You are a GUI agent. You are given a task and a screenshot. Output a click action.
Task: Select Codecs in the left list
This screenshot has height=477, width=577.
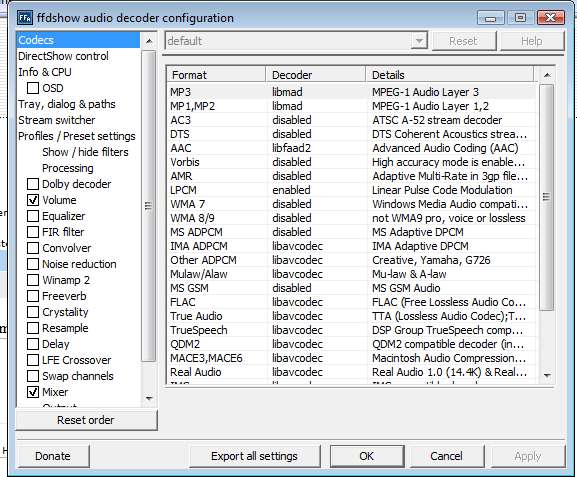click(x=78, y=40)
